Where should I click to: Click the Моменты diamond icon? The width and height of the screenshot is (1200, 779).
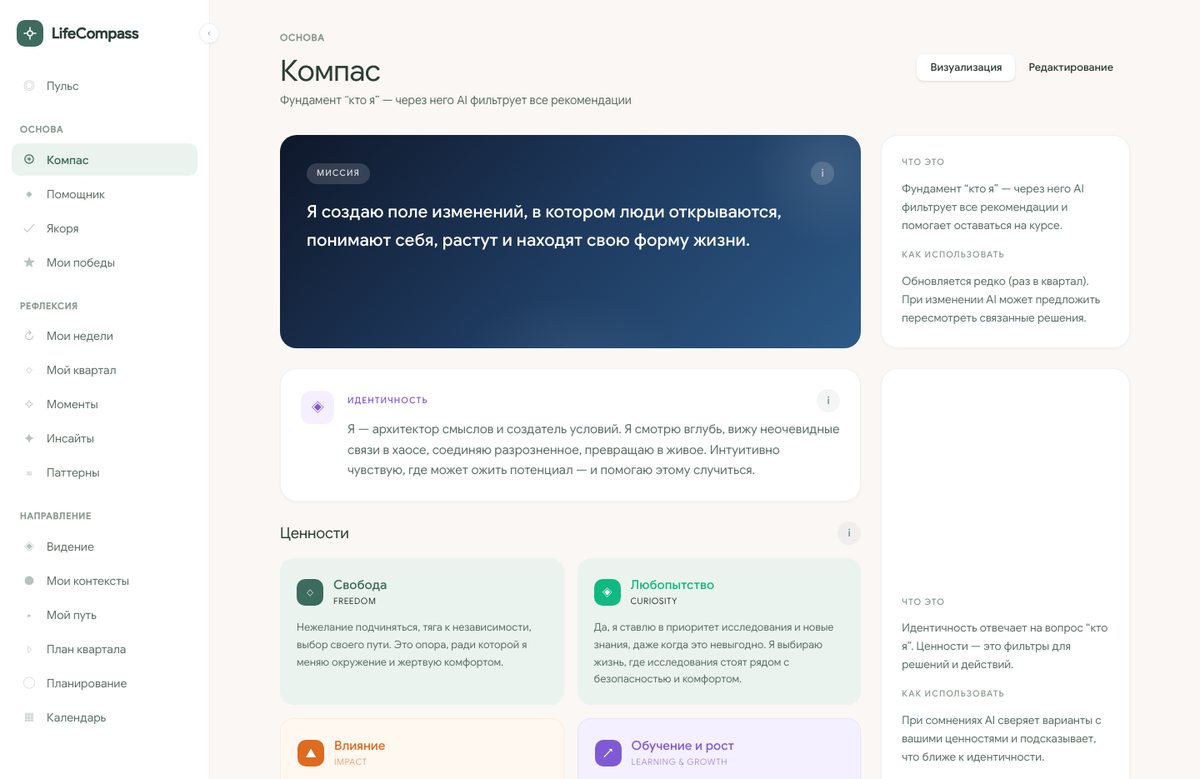[29, 404]
